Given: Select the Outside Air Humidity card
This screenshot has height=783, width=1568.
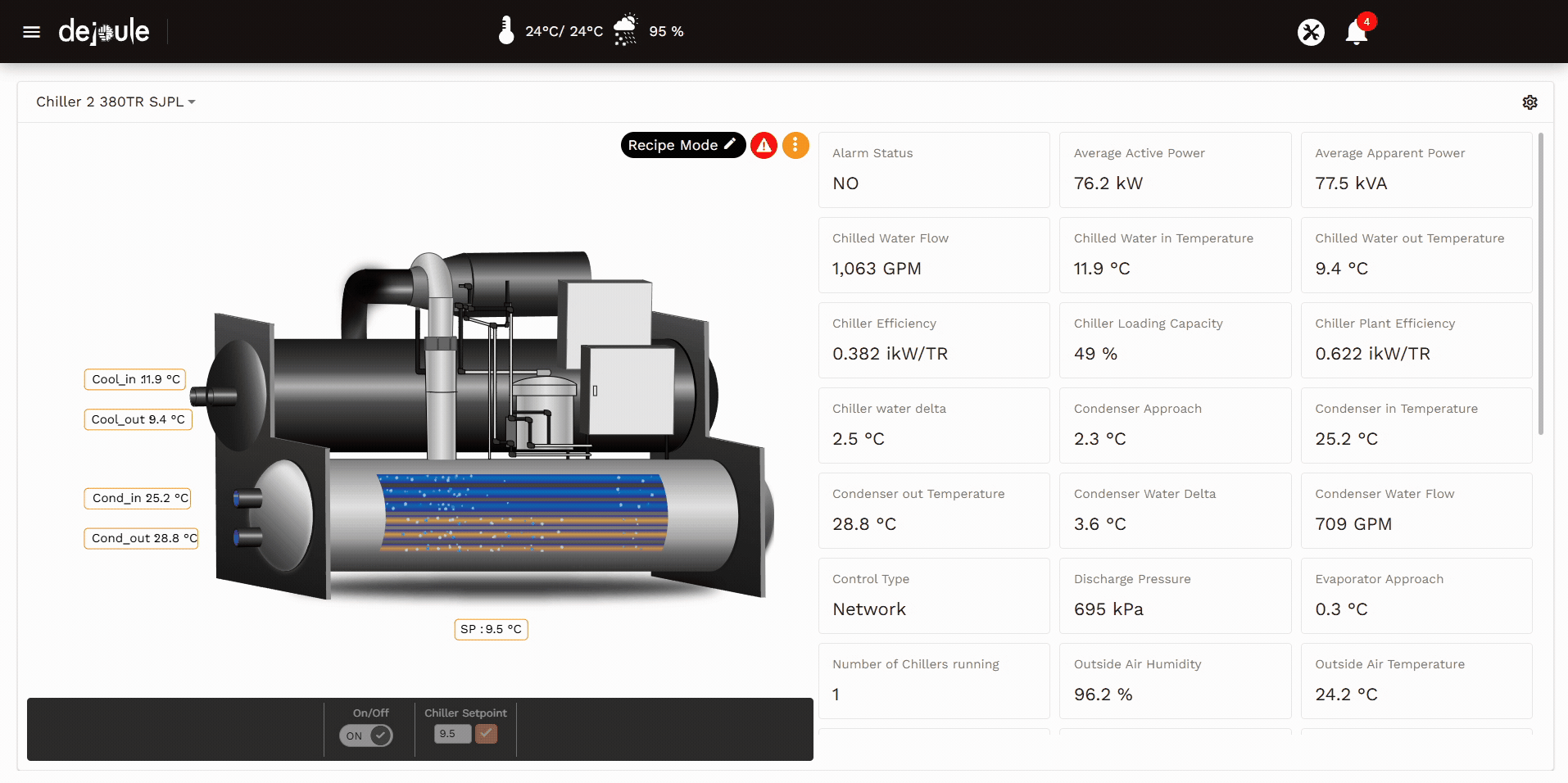Looking at the screenshot, I should point(1176,681).
